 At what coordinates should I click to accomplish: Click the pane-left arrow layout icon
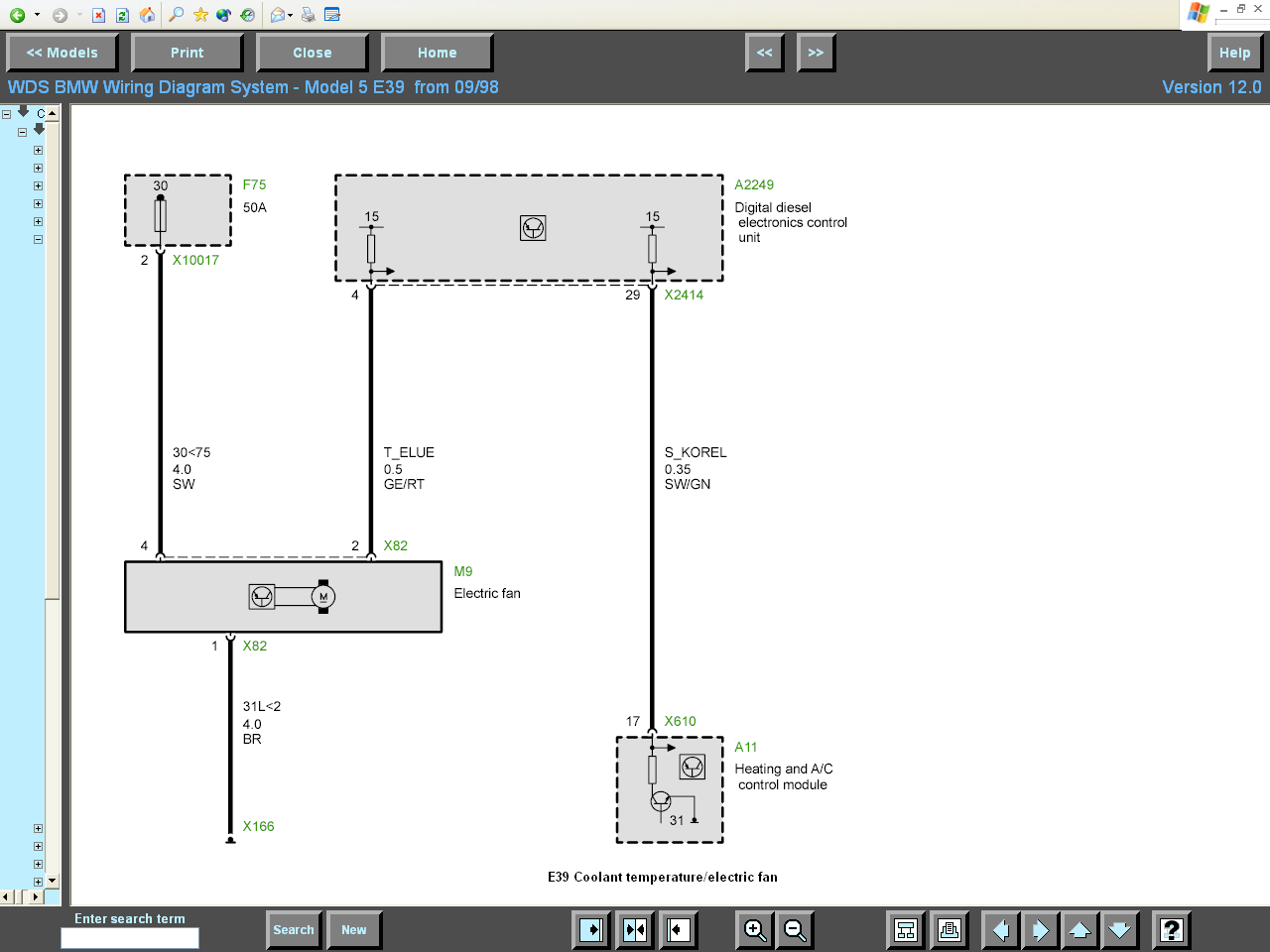pyautogui.click(x=679, y=930)
